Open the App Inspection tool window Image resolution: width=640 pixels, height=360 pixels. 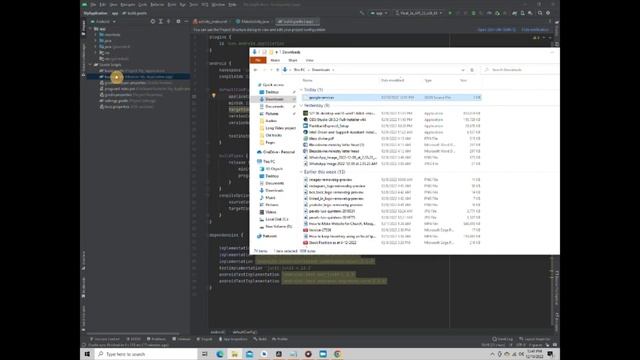coord(233,339)
